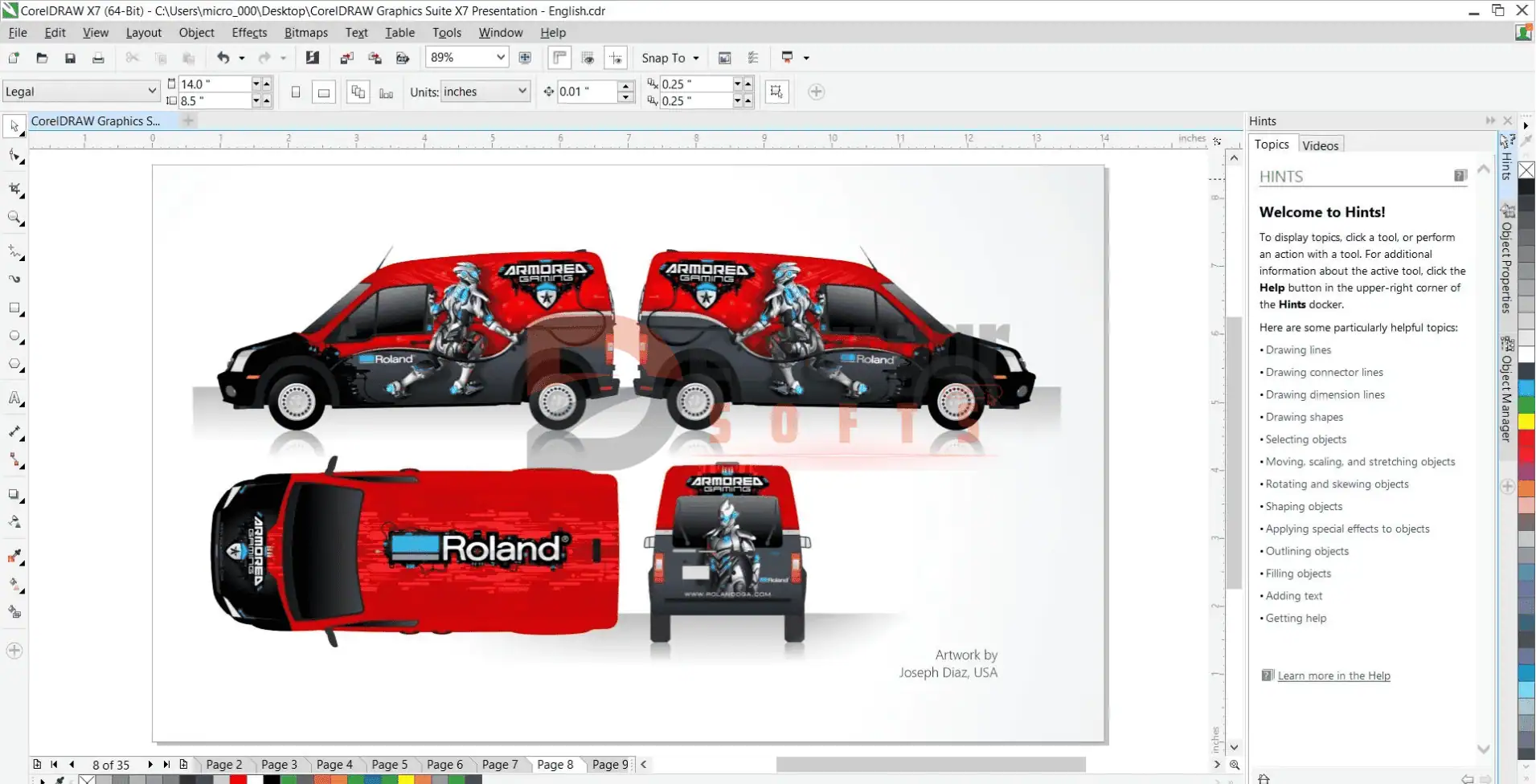Expand the Snap To dropdown

(x=670, y=58)
